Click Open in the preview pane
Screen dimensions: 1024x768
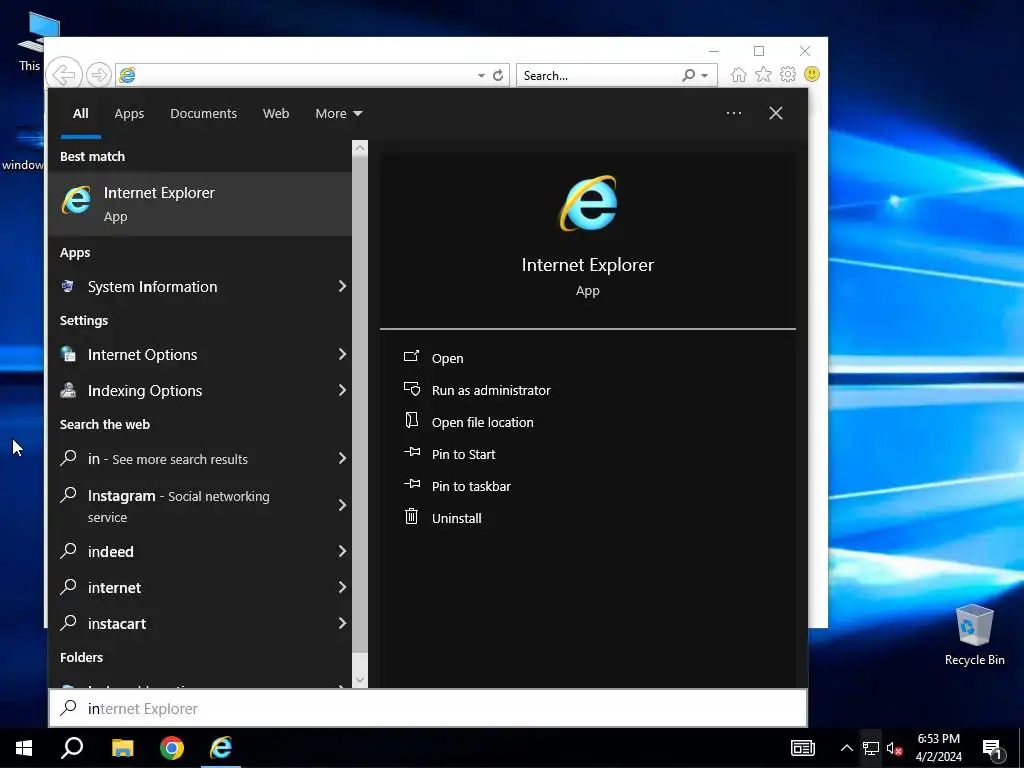[447, 358]
